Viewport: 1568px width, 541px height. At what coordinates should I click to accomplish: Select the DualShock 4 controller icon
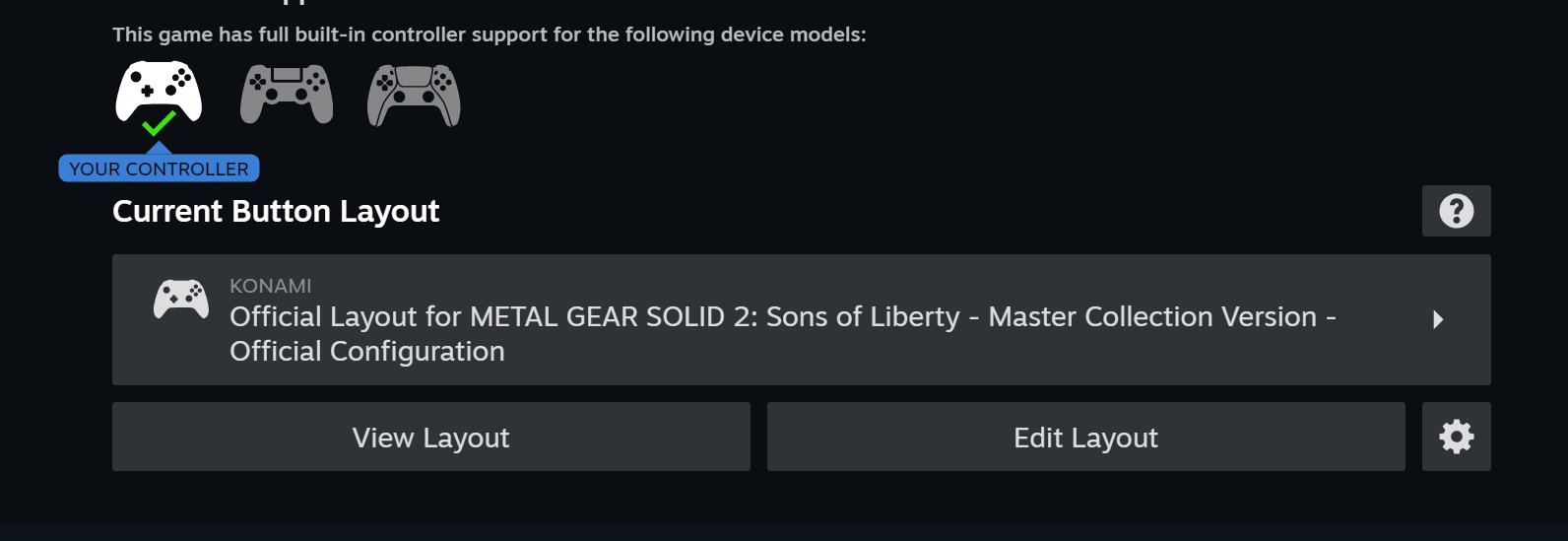tap(287, 95)
